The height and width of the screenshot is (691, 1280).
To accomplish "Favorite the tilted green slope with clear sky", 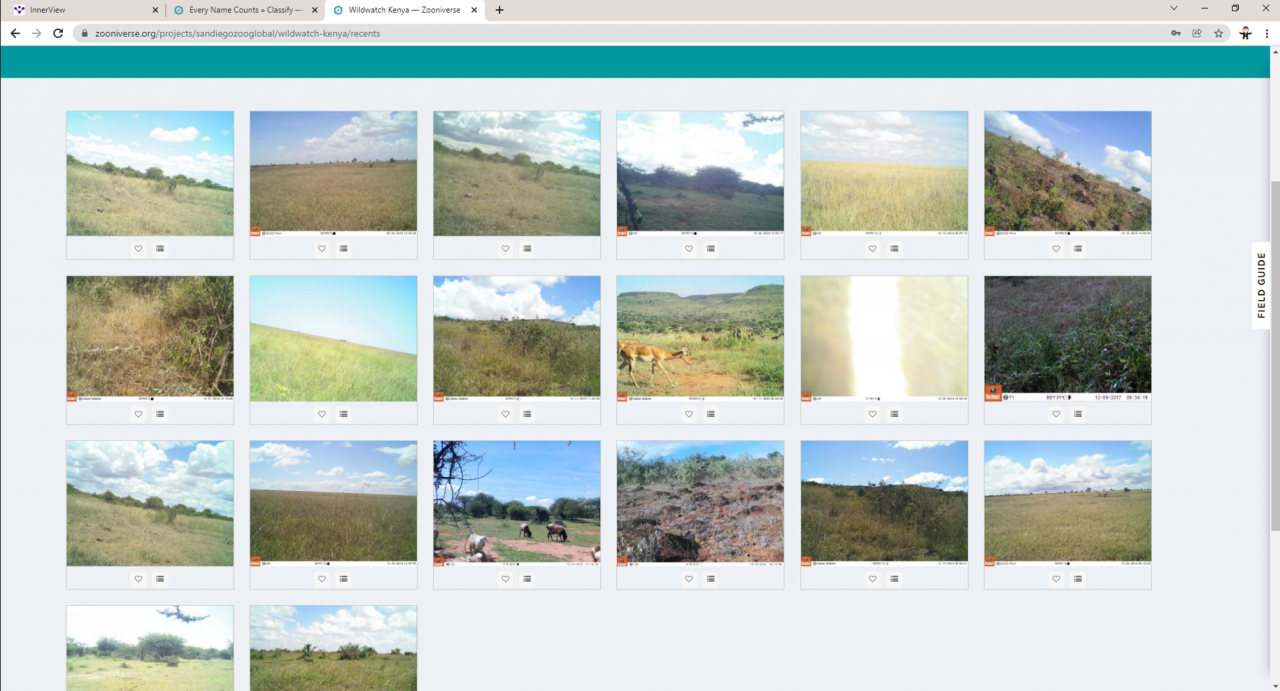I will [322, 414].
